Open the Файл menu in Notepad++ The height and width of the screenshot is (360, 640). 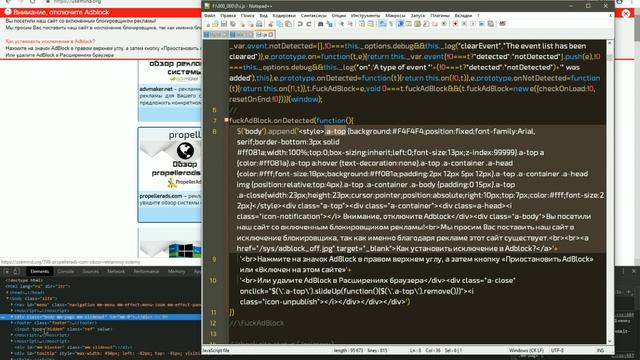click(x=209, y=16)
